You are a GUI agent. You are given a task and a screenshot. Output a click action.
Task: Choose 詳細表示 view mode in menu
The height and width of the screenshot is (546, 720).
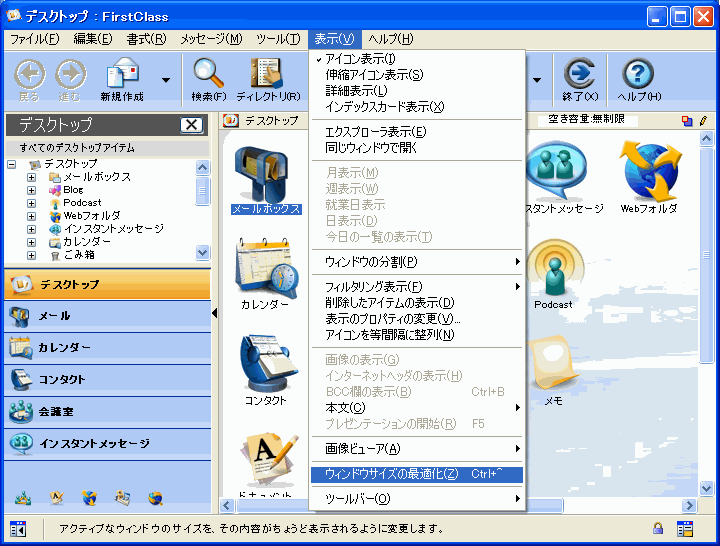pyautogui.click(x=356, y=91)
